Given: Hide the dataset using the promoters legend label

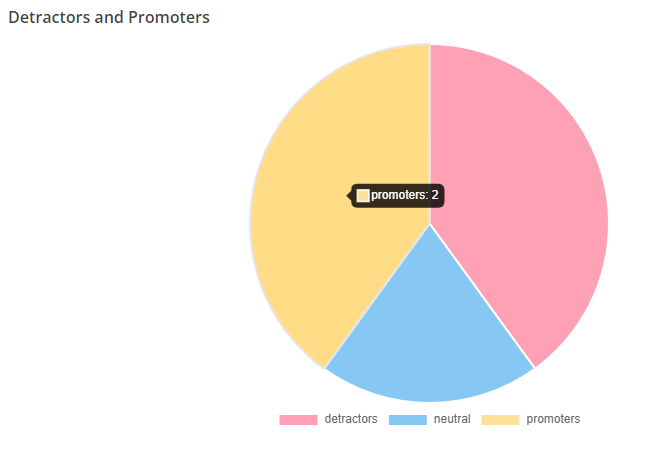Looking at the screenshot, I should coord(553,419).
